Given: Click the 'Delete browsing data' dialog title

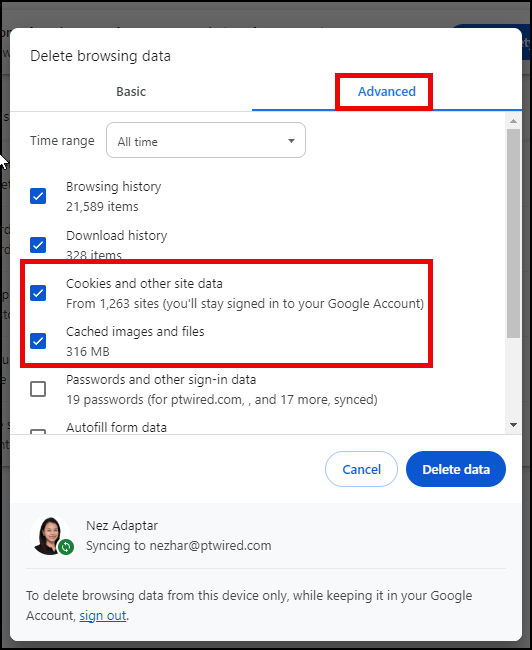Looking at the screenshot, I should pos(100,56).
